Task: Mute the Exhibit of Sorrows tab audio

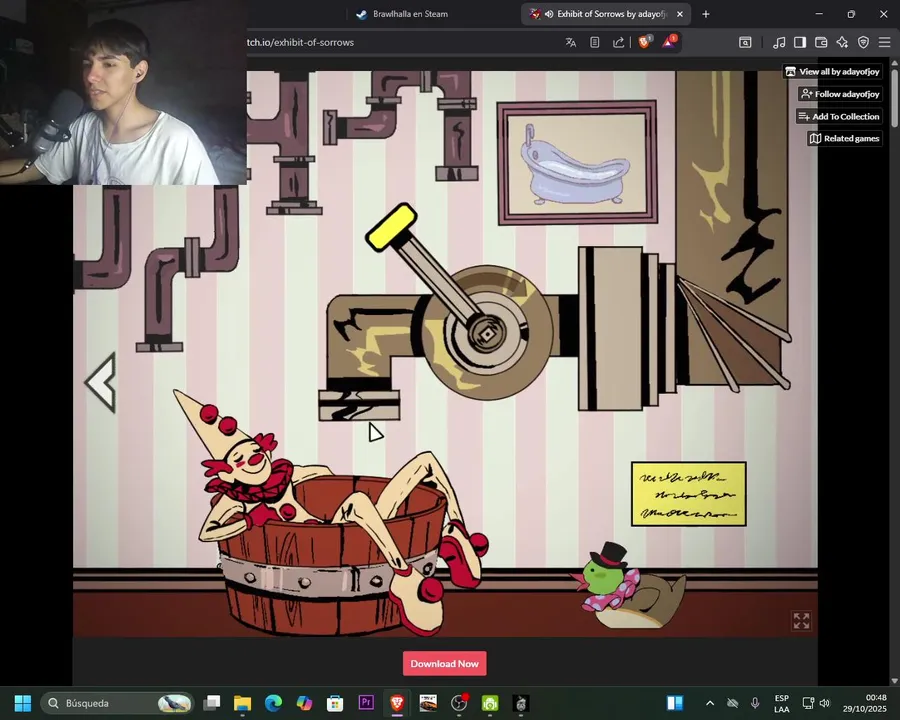Action: tap(549, 14)
